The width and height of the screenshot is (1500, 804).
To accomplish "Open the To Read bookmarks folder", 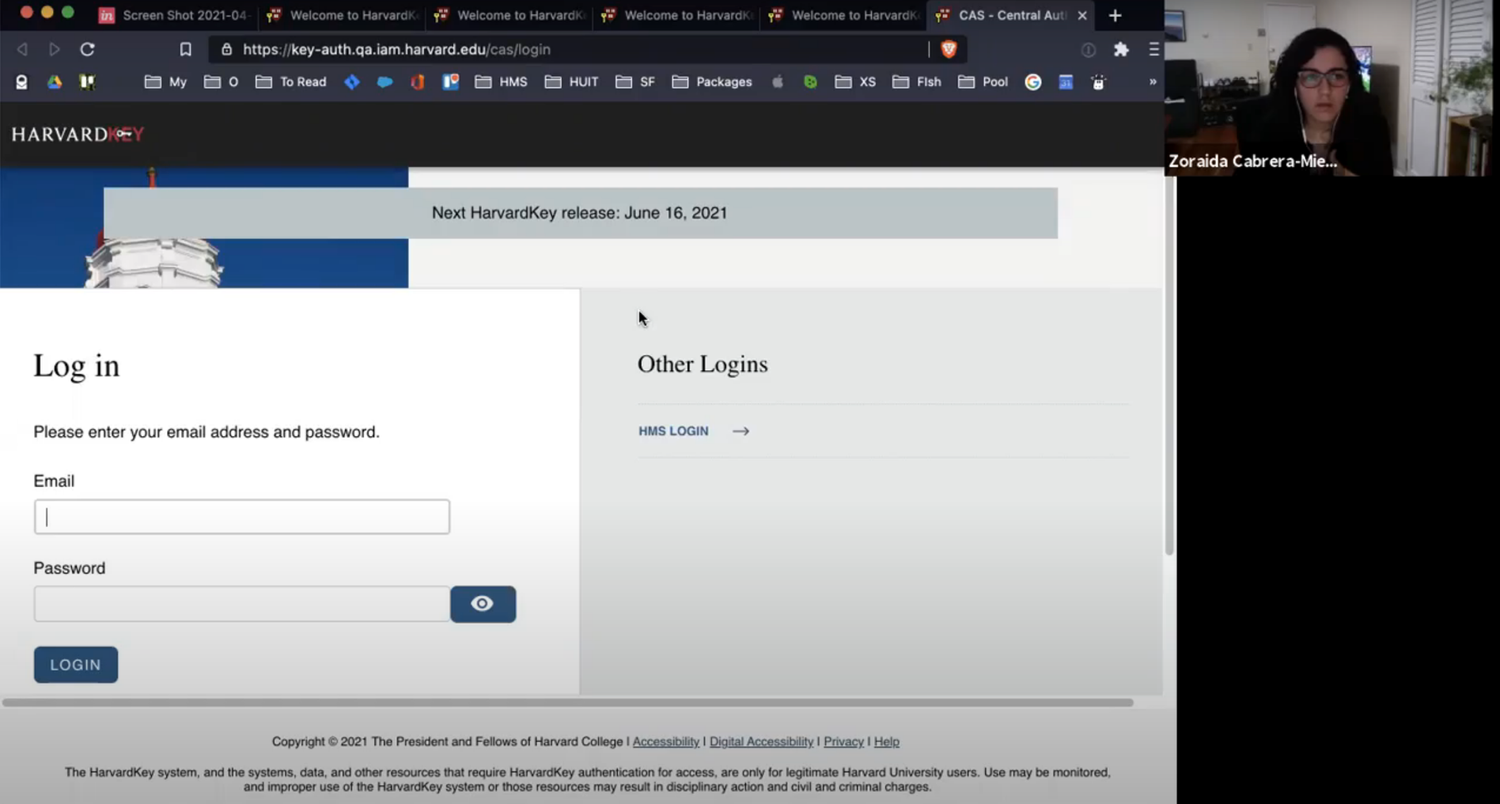I will [290, 82].
